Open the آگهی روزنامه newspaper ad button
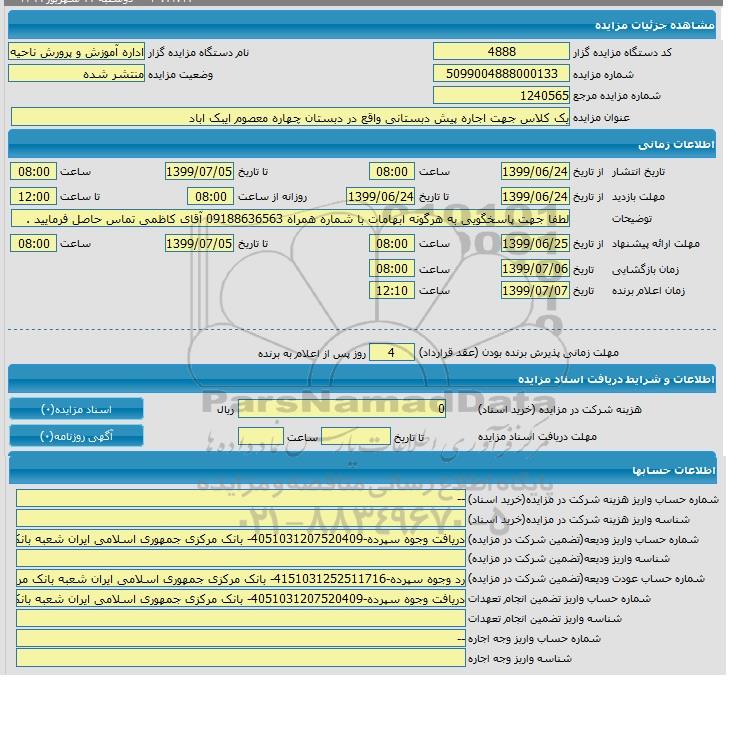Image resolution: width=756 pixels, height=736 pixels. click(76, 436)
